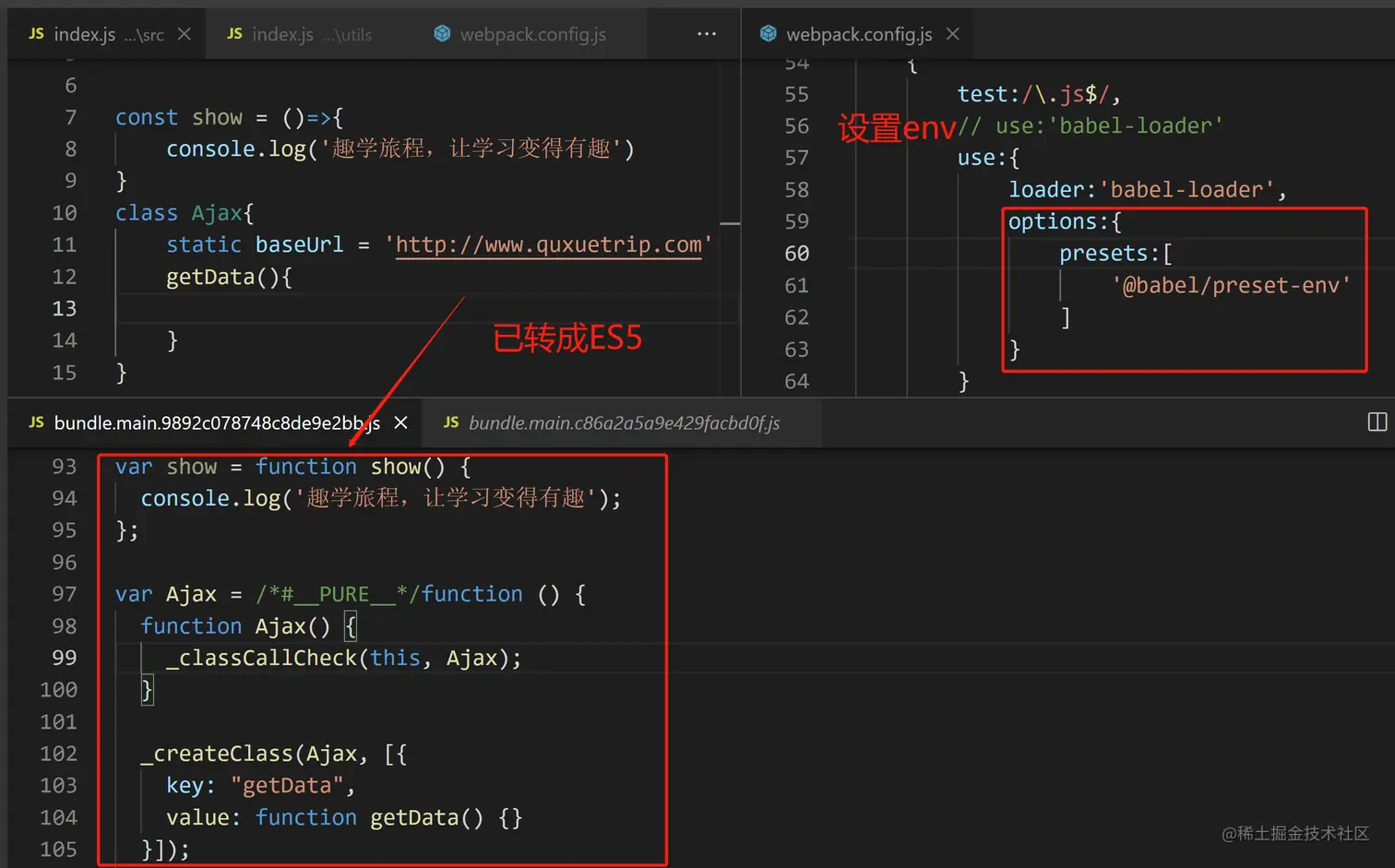The image size is (1395, 868).
Task: Click 'function getData()' in the bundle file
Action: (x=369, y=817)
